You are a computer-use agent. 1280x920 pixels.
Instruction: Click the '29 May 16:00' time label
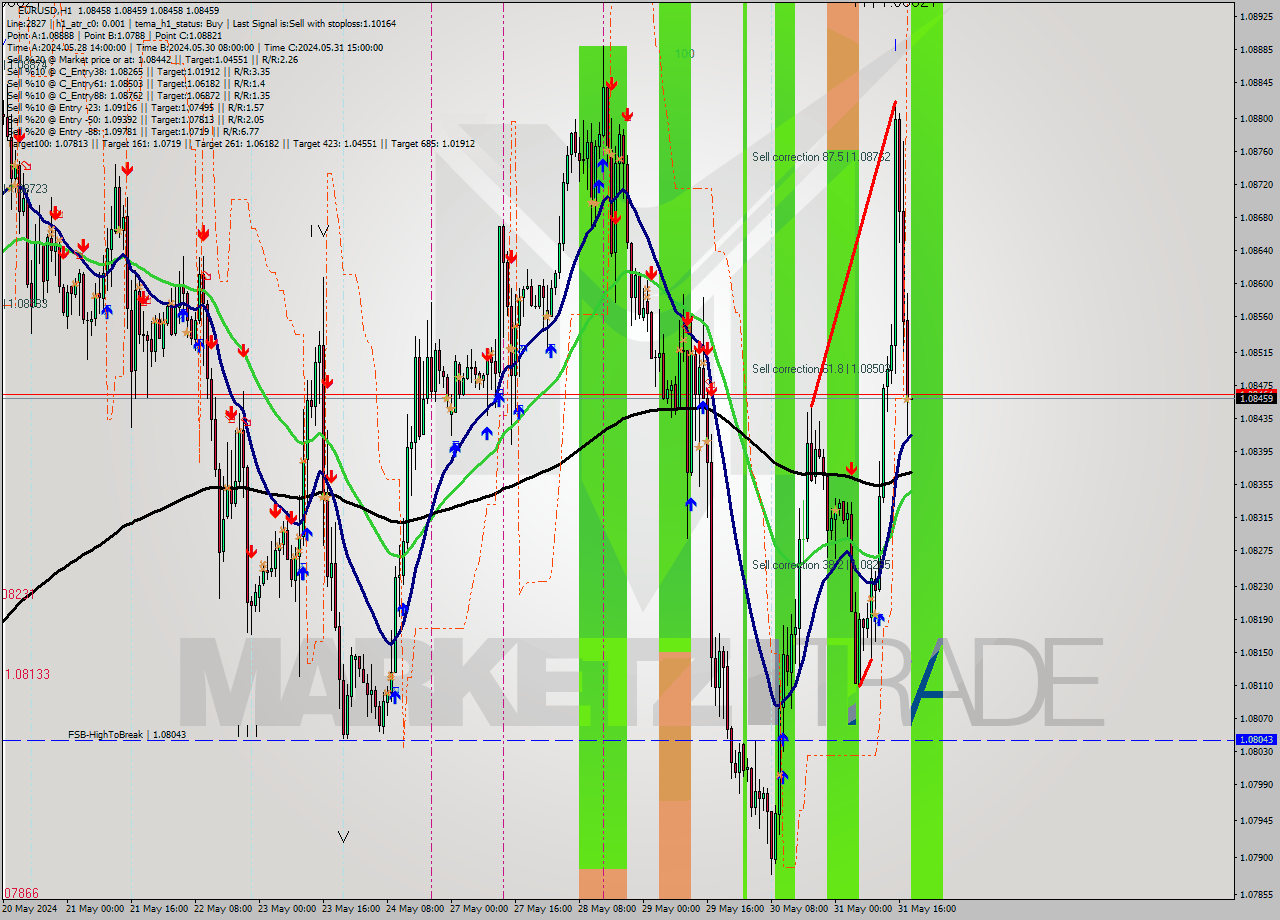coord(735,909)
